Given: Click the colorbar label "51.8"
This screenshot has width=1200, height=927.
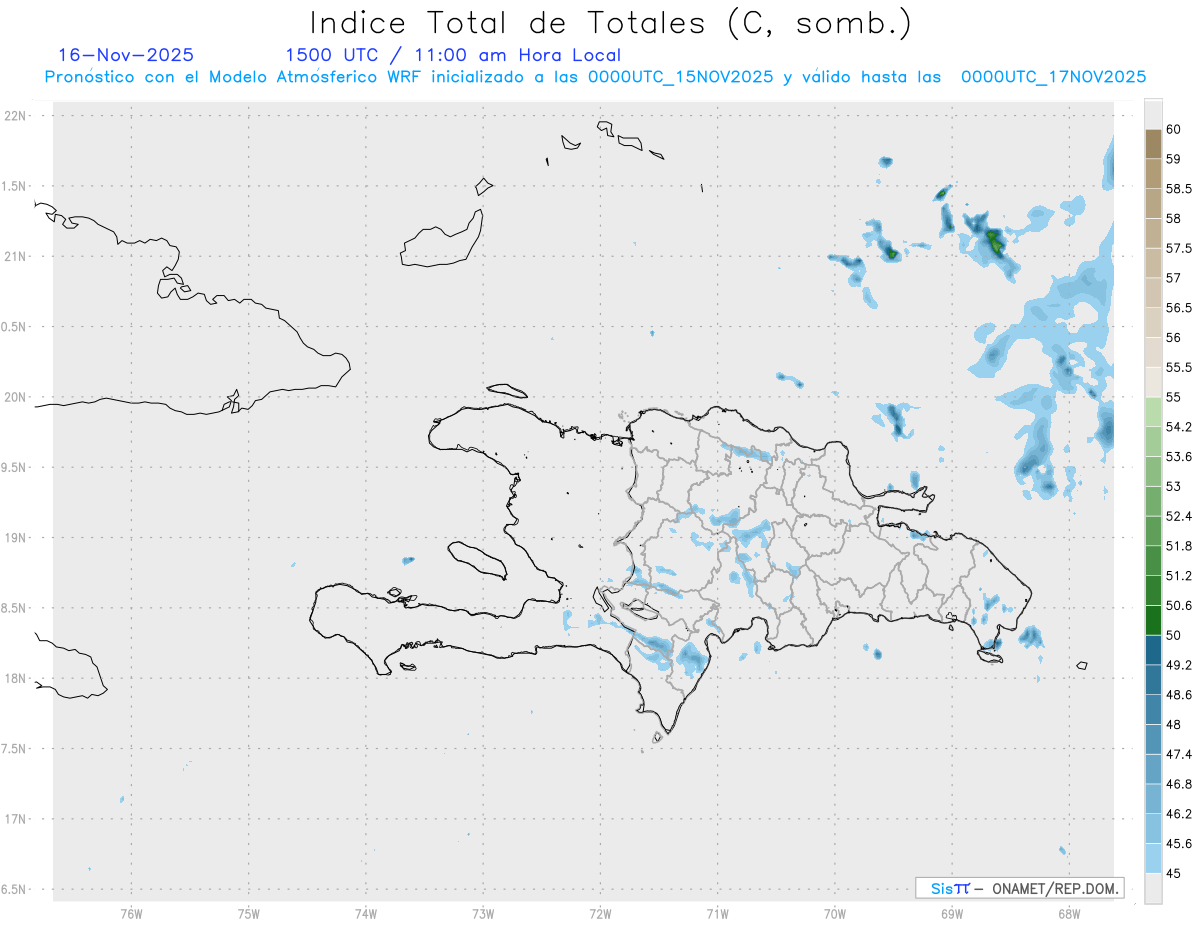Looking at the screenshot, I should tap(1178, 546).
